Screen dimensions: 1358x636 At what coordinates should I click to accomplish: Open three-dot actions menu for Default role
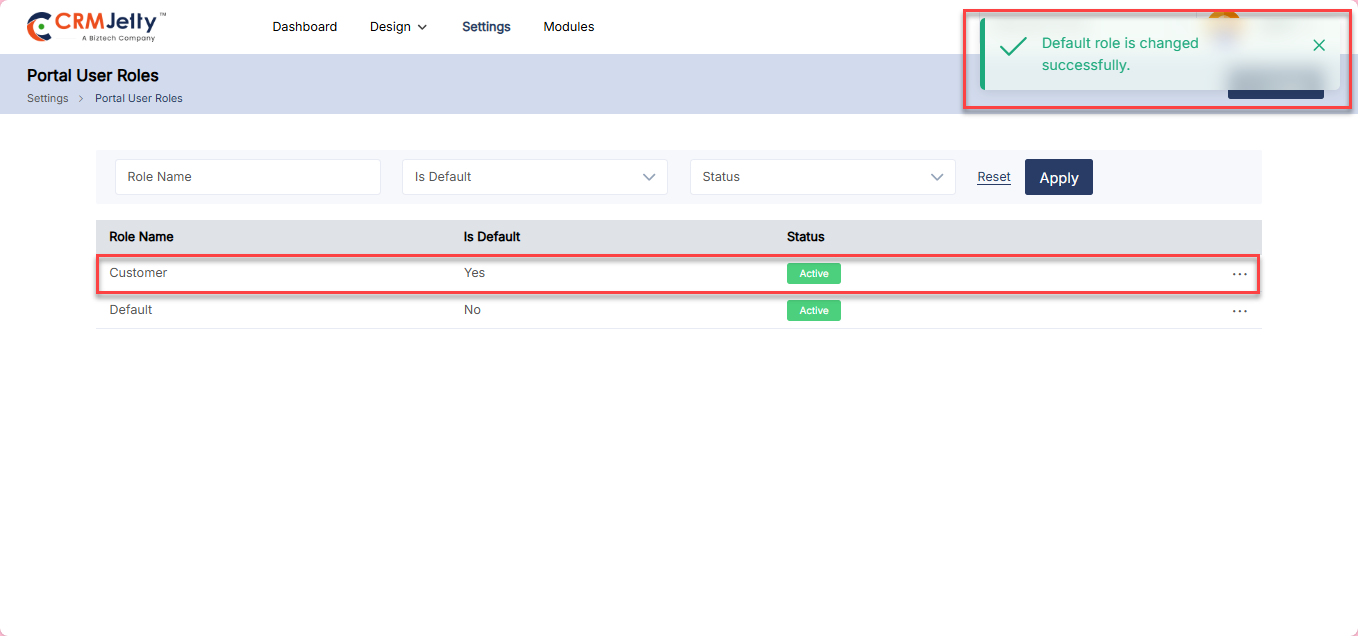1239,311
